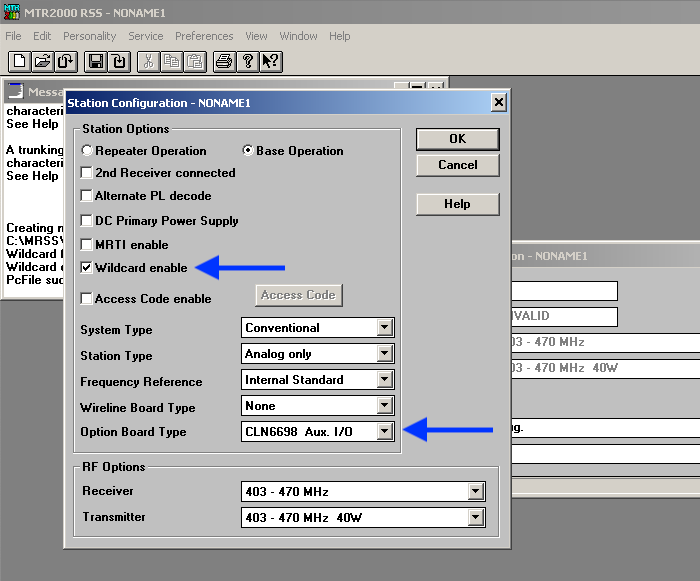The image size is (700, 581).
Task: Click the 'Frequency Reference' label
Action: point(141,382)
